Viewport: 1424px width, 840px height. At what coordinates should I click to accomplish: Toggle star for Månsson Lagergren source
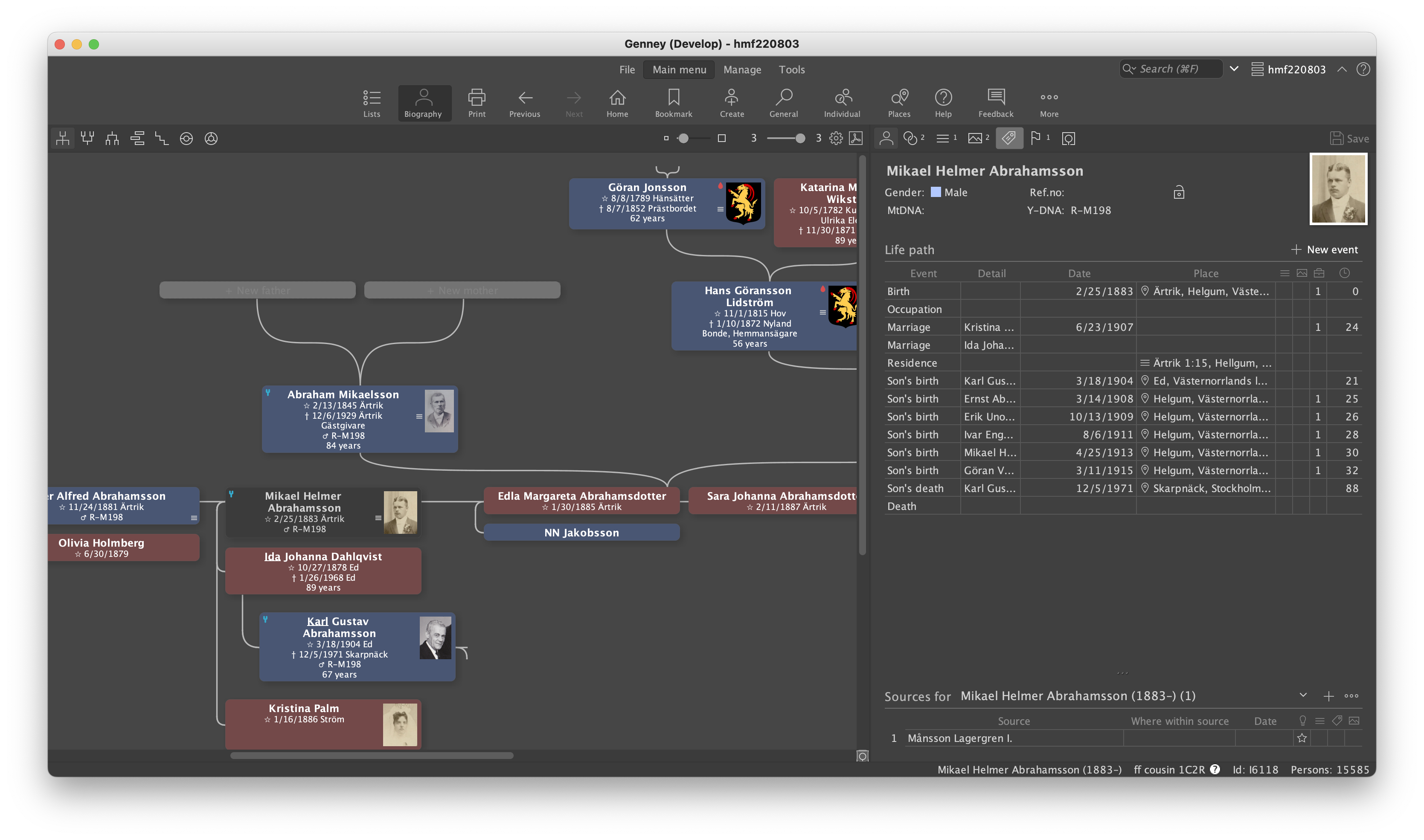[x=1302, y=738]
